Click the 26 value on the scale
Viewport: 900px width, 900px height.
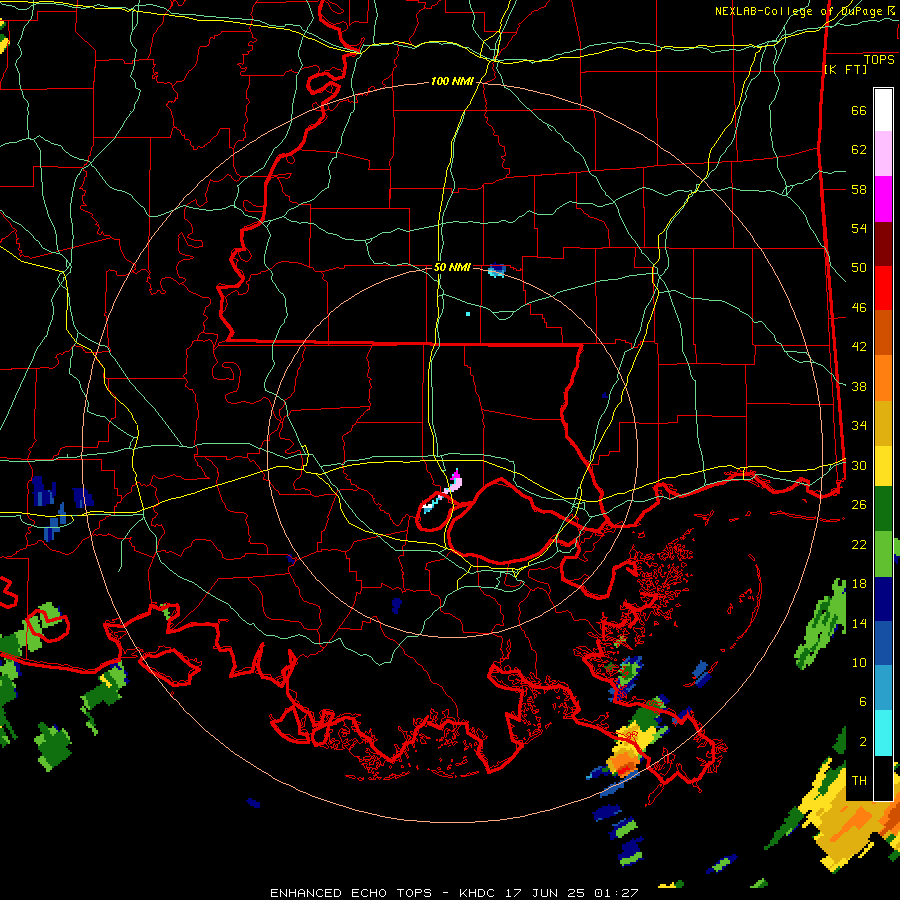(x=859, y=505)
